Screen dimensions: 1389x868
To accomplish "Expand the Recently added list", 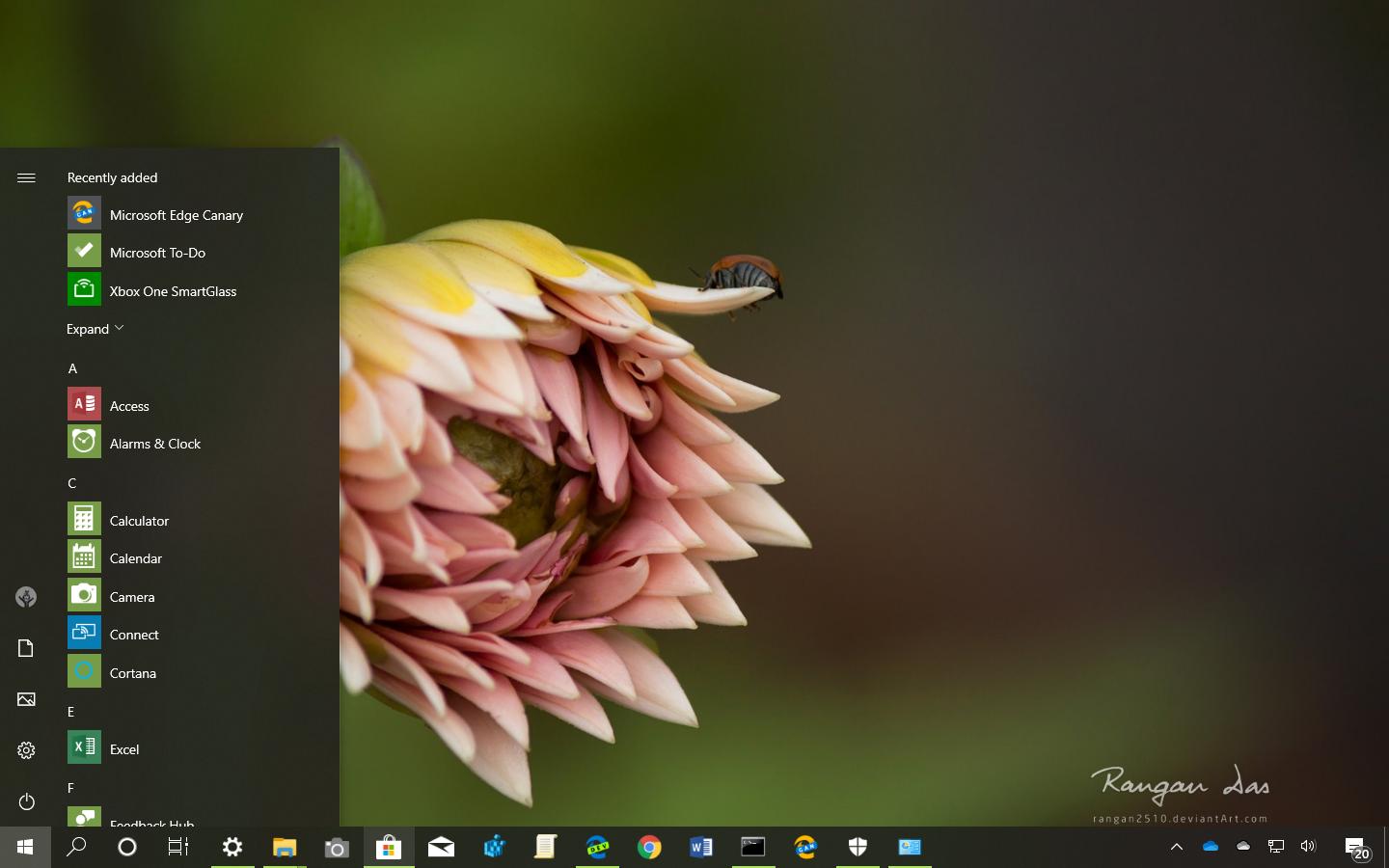I will [95, 329].
